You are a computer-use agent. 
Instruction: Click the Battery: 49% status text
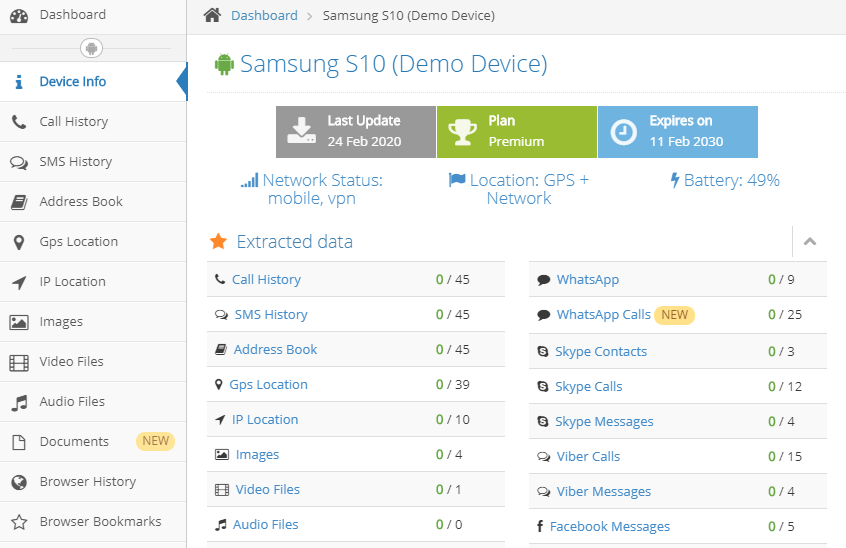pos(731,180)
